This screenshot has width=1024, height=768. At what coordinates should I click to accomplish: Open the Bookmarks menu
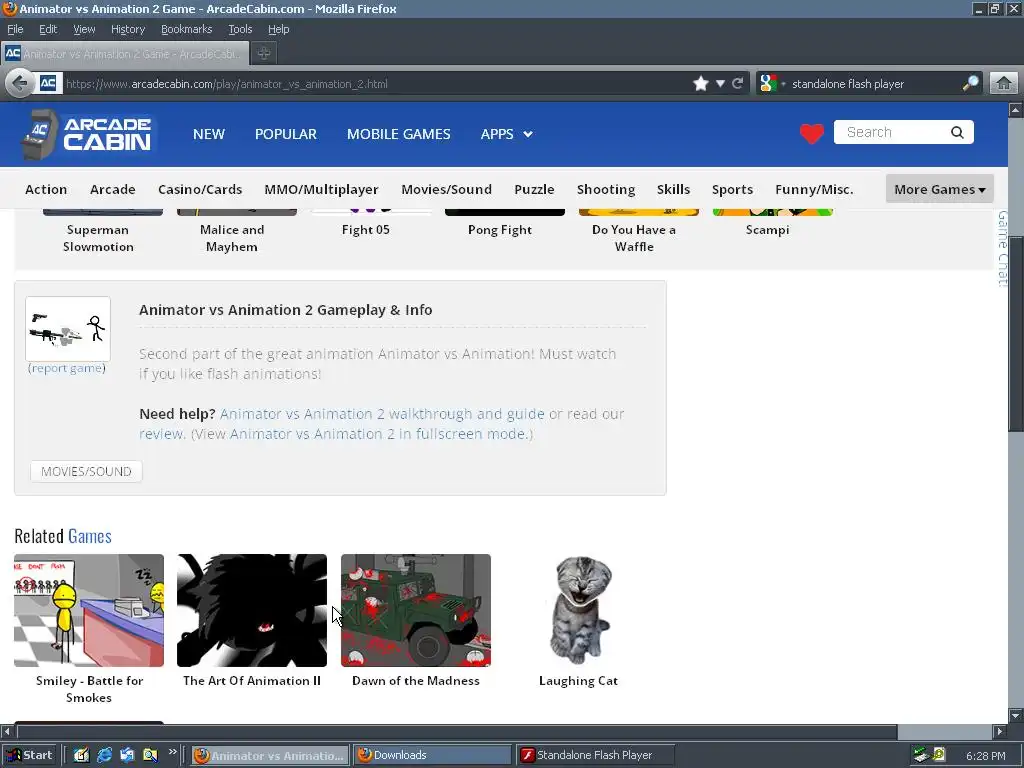point(187,29)
